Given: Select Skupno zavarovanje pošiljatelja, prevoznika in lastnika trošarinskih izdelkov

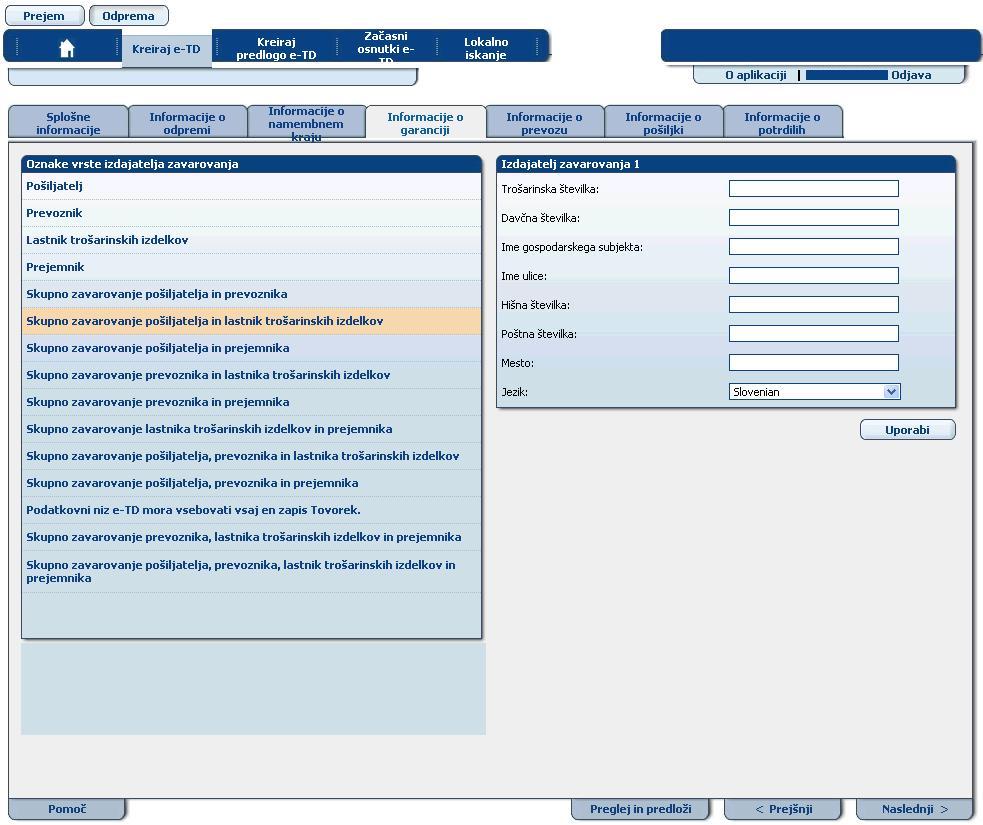Looking at the screenshot, I should (x=251, y=456).
